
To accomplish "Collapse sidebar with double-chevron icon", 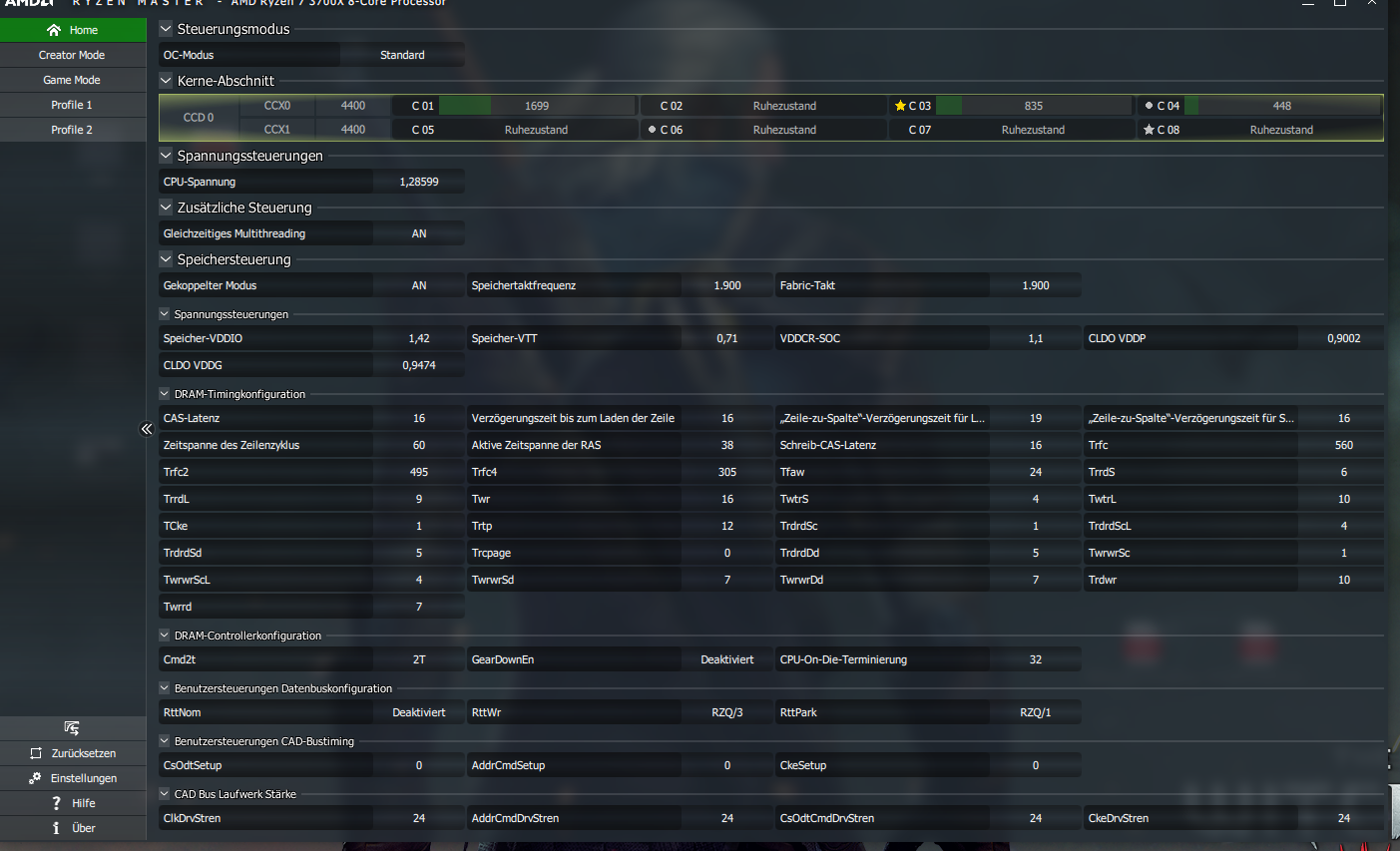I will click(x=147, y=429).
